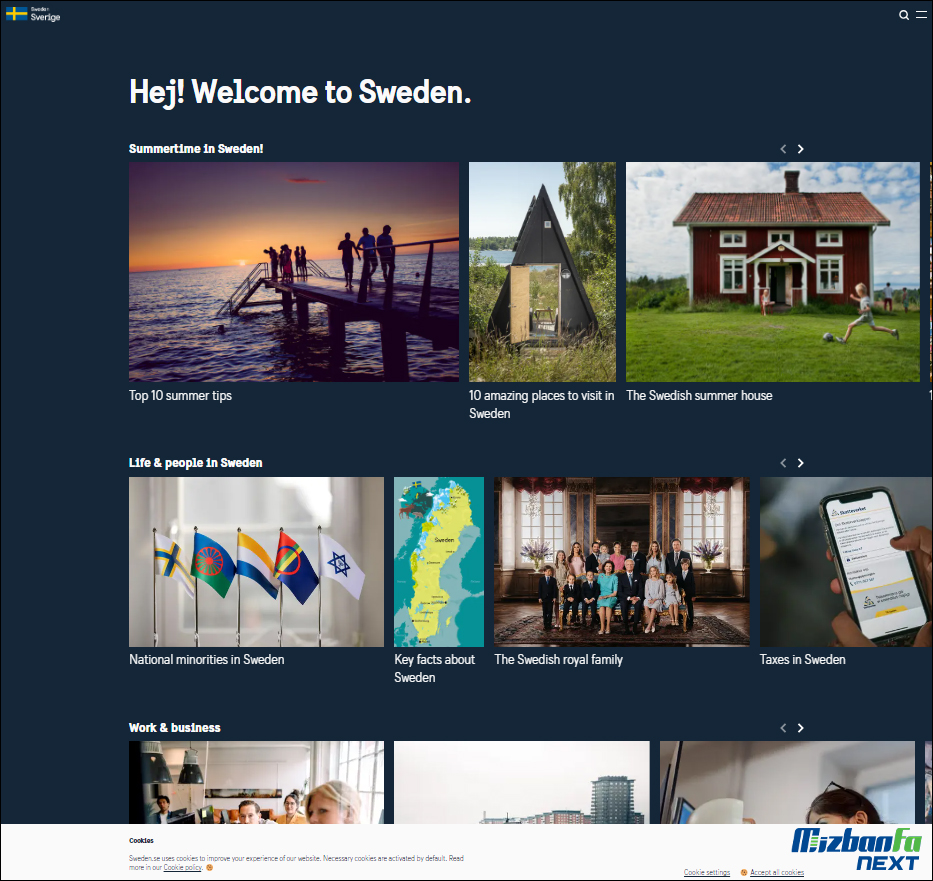Screen dimensions: 933x881
Task: Show next Summertime in Sweden items
Action: point(800,149)
